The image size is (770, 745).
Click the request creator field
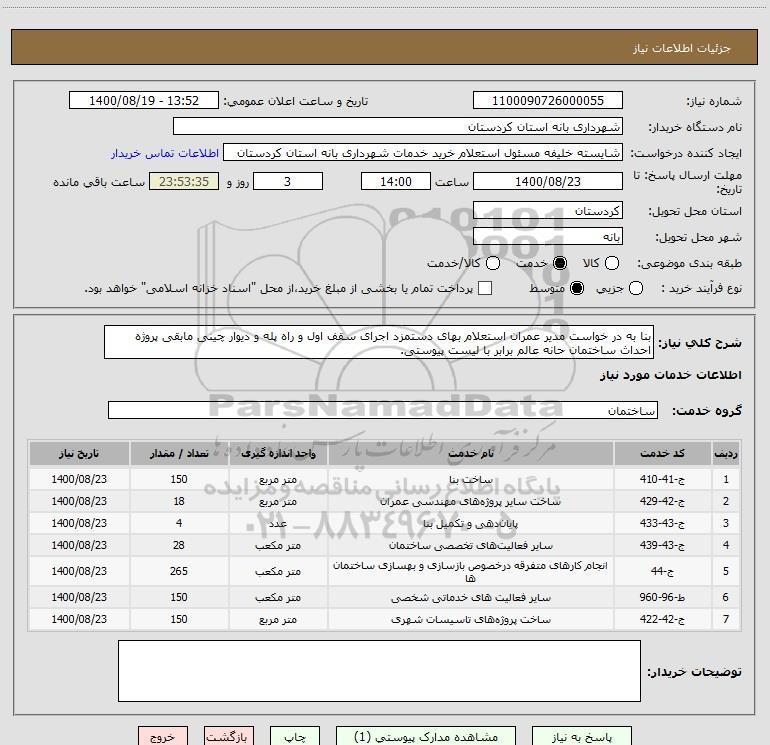pos(423,153)
